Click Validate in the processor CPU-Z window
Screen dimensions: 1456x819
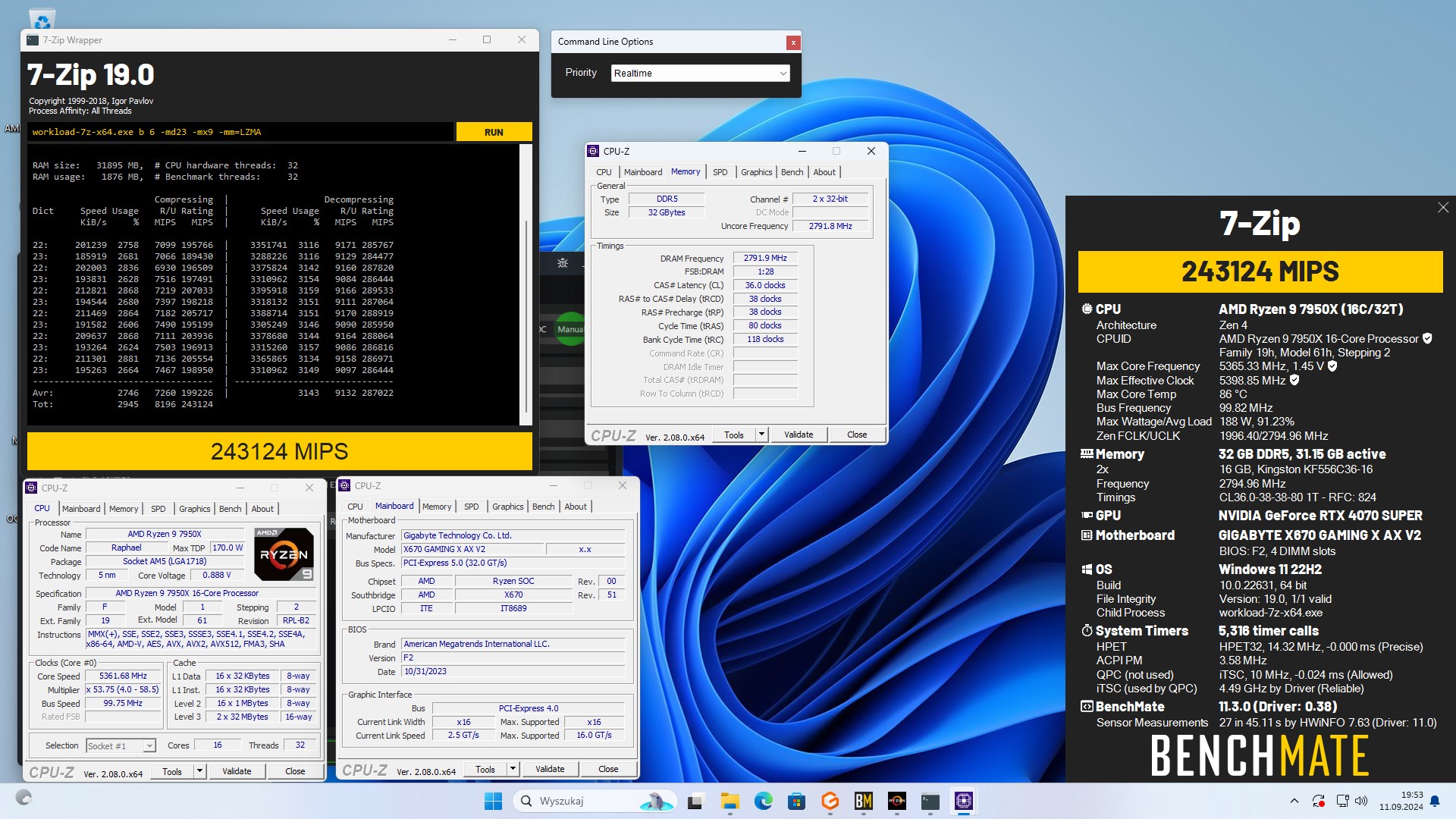[x=237, y=771]
